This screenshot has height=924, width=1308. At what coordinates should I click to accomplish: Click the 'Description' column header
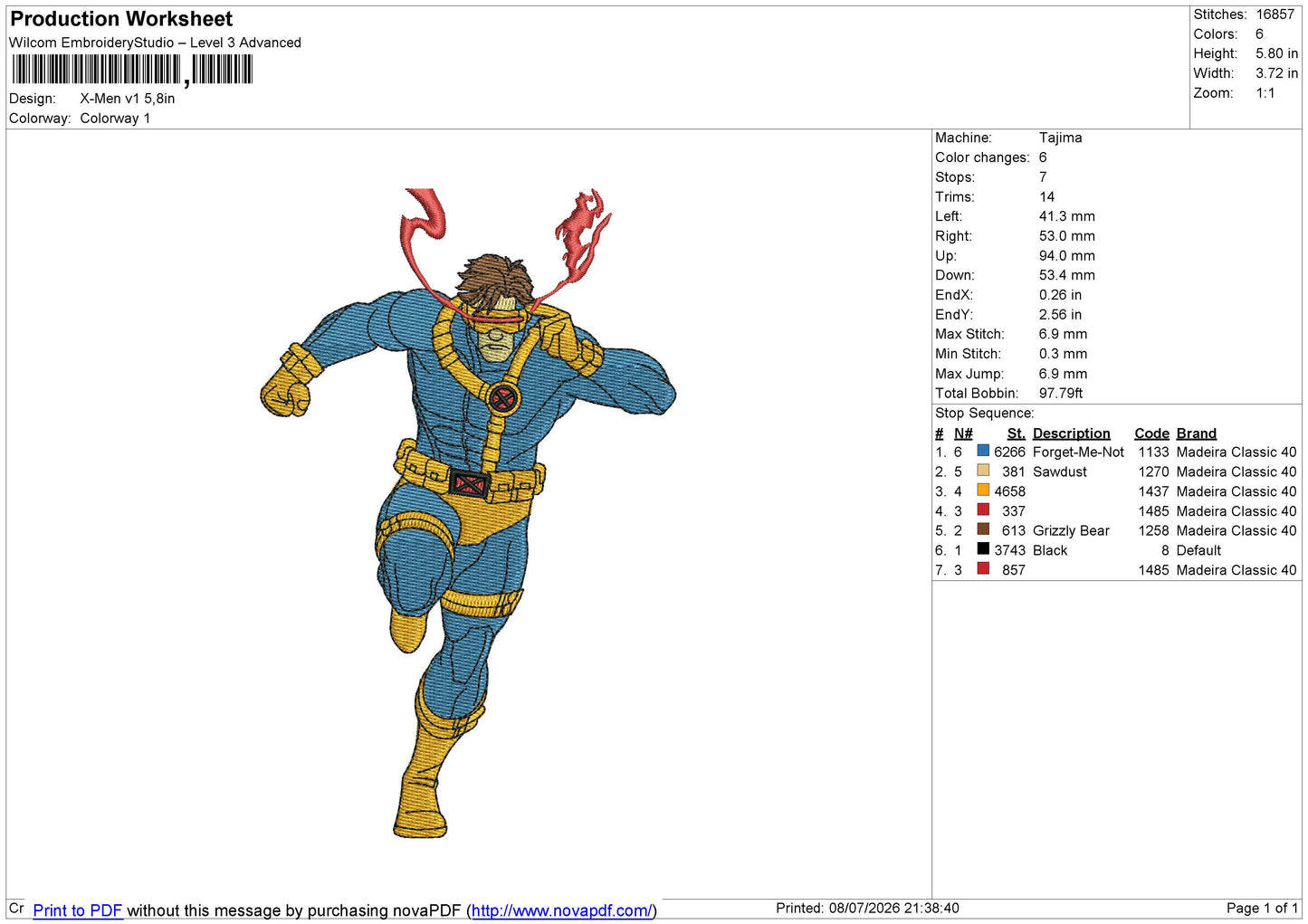(x=1071, y=433)
